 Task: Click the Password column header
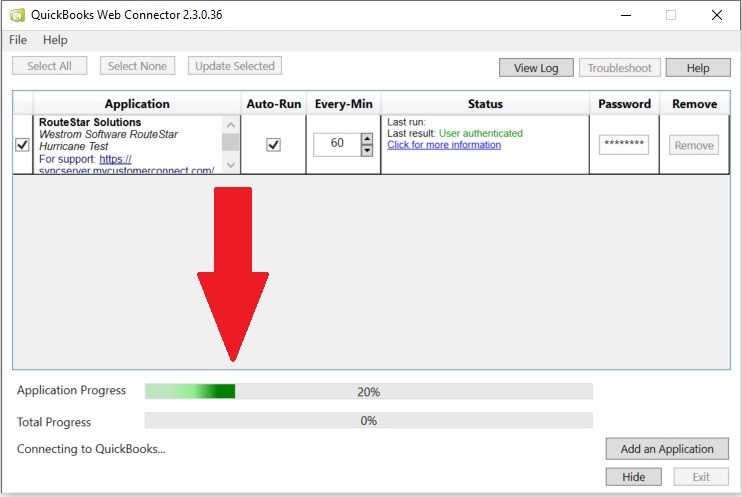624,104
